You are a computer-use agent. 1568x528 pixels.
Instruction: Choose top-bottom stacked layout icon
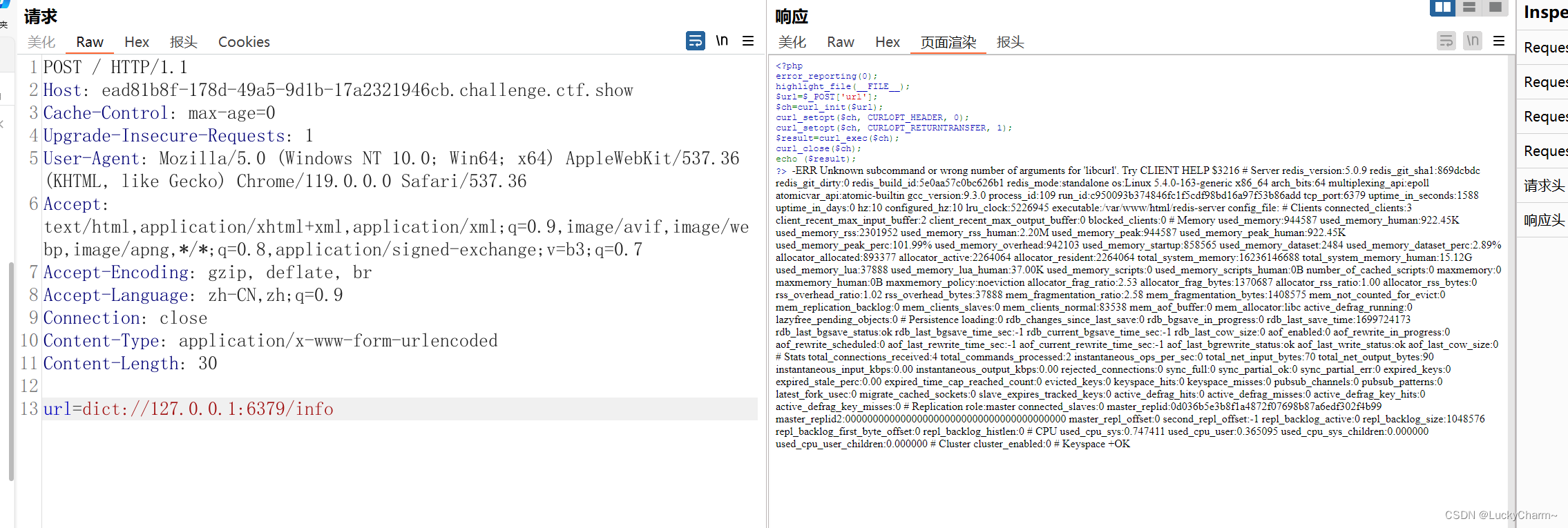point(1469,8)
